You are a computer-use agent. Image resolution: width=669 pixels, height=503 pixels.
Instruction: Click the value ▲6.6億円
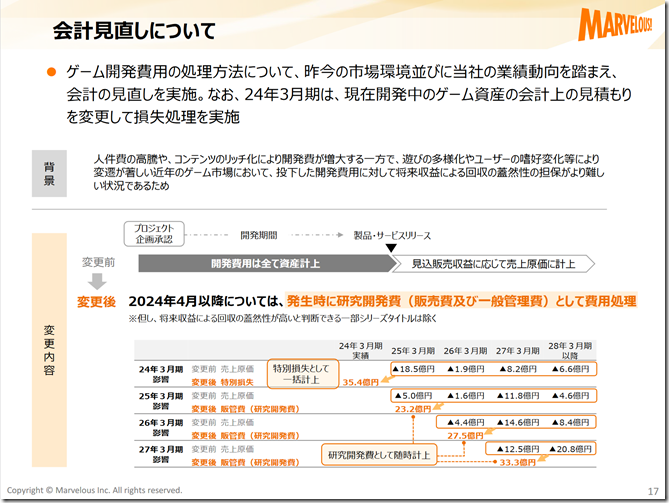pyautogui.click(x=570, y=369)
